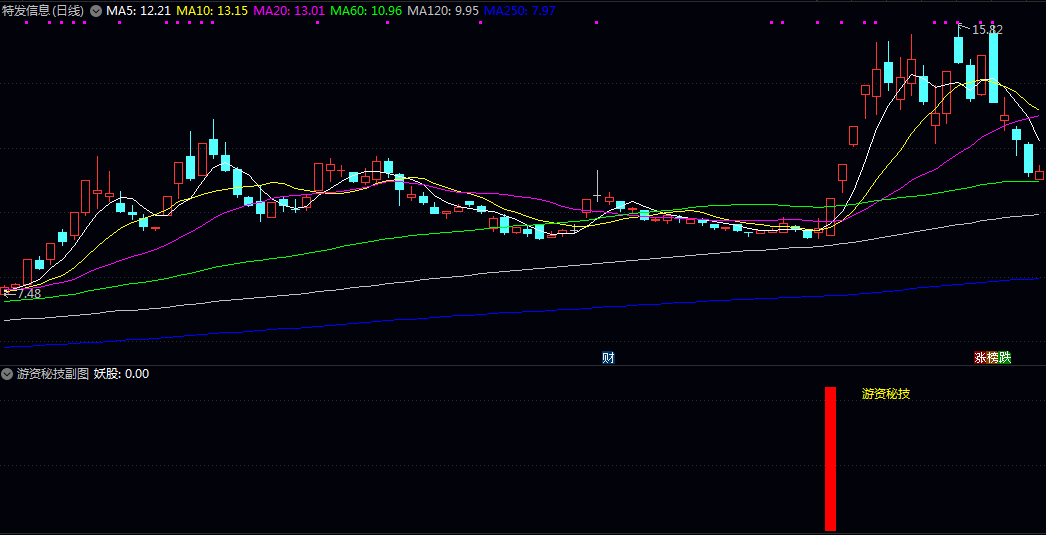Screen dimensions: 1046x535
Task: Select the blue MA250 indicator label
Action: click(x=520, y=10)
